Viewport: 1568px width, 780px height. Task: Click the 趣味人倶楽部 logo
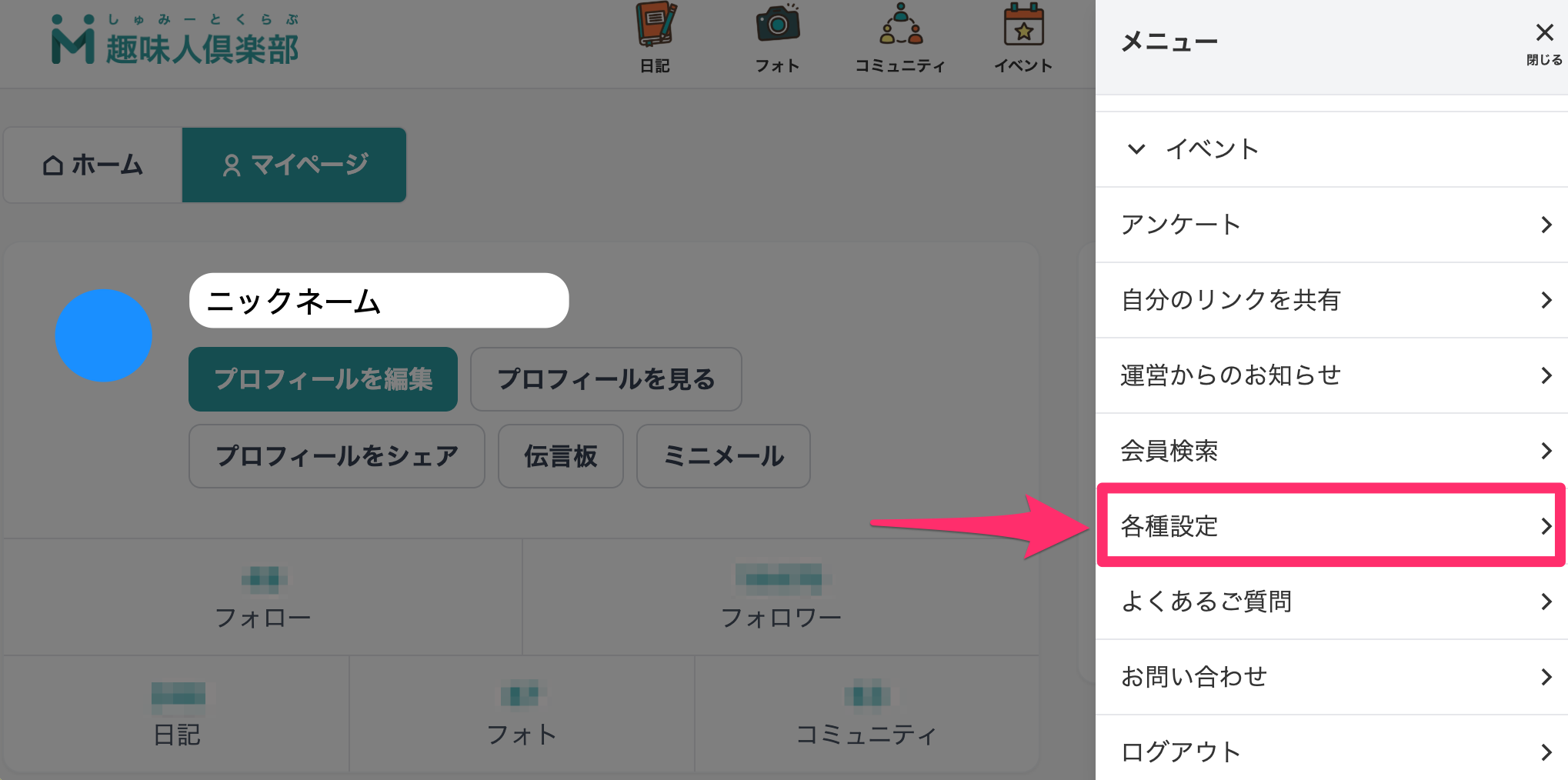(x=173, y=42)
